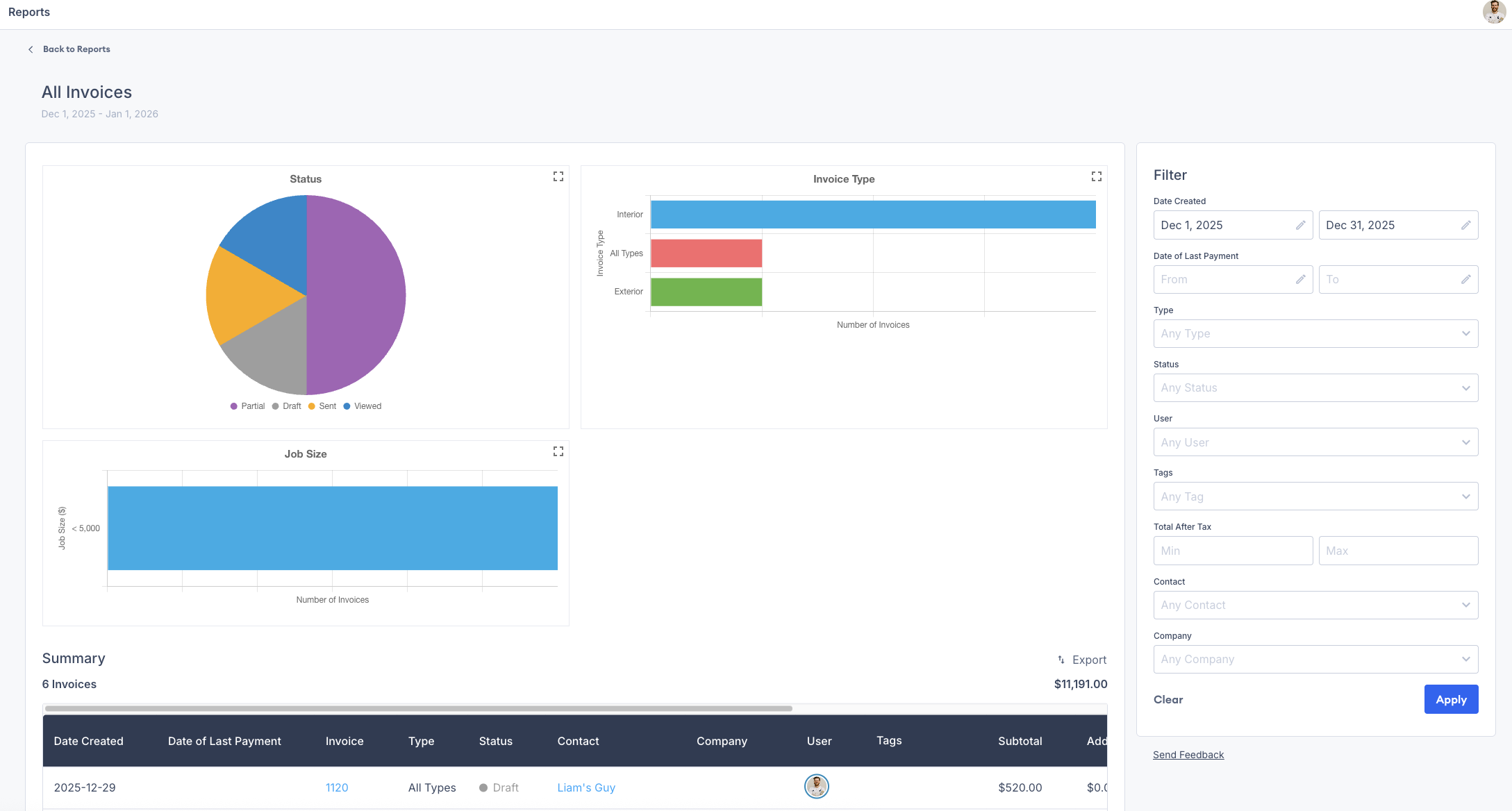This screenshot has height=811, width=1512.
Task: Open the user profile avatar in header
Action: point(1493,12)
